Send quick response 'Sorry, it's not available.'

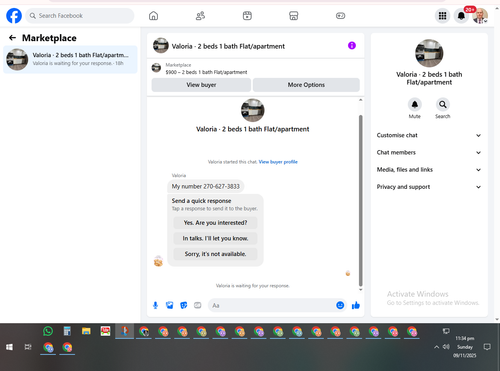(215, 254)
